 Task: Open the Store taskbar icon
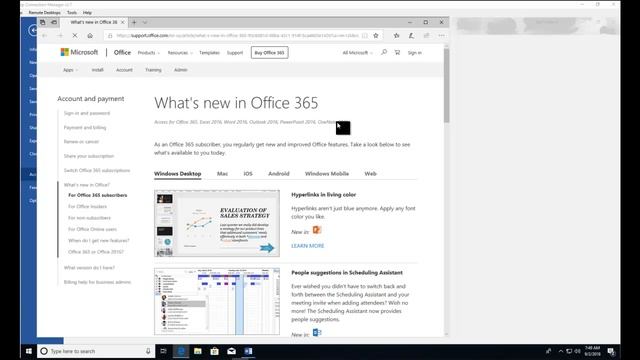(x=214, y=351)
